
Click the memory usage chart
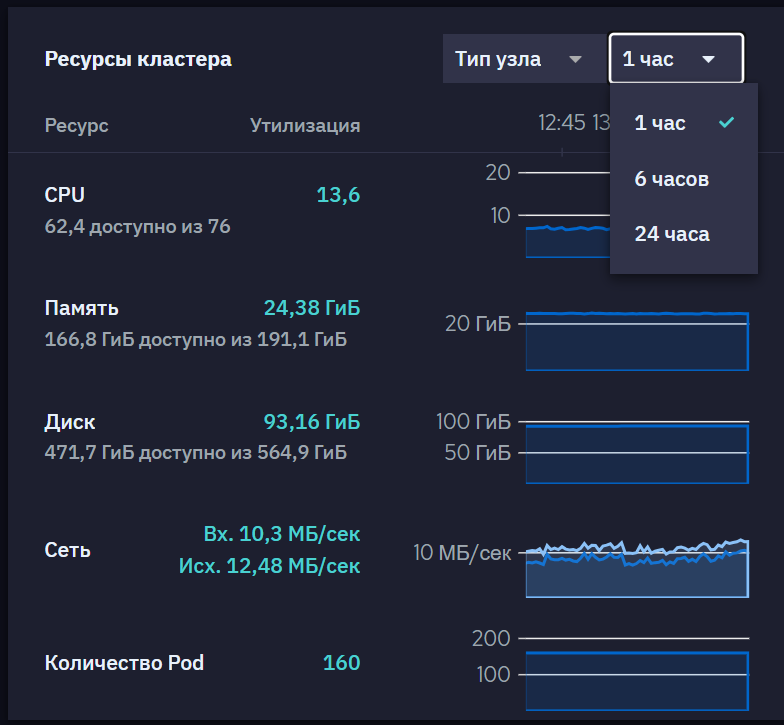[x=637, y=342]
